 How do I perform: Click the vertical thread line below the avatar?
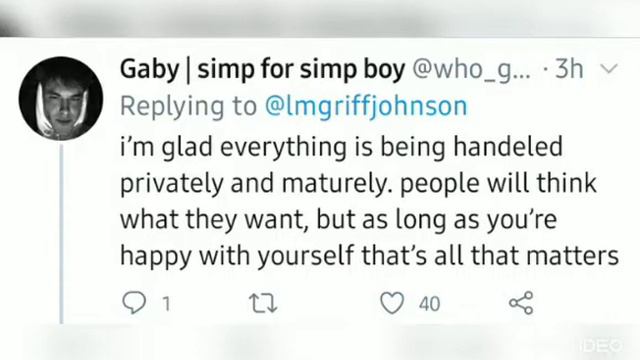click(x=62, y=233)
